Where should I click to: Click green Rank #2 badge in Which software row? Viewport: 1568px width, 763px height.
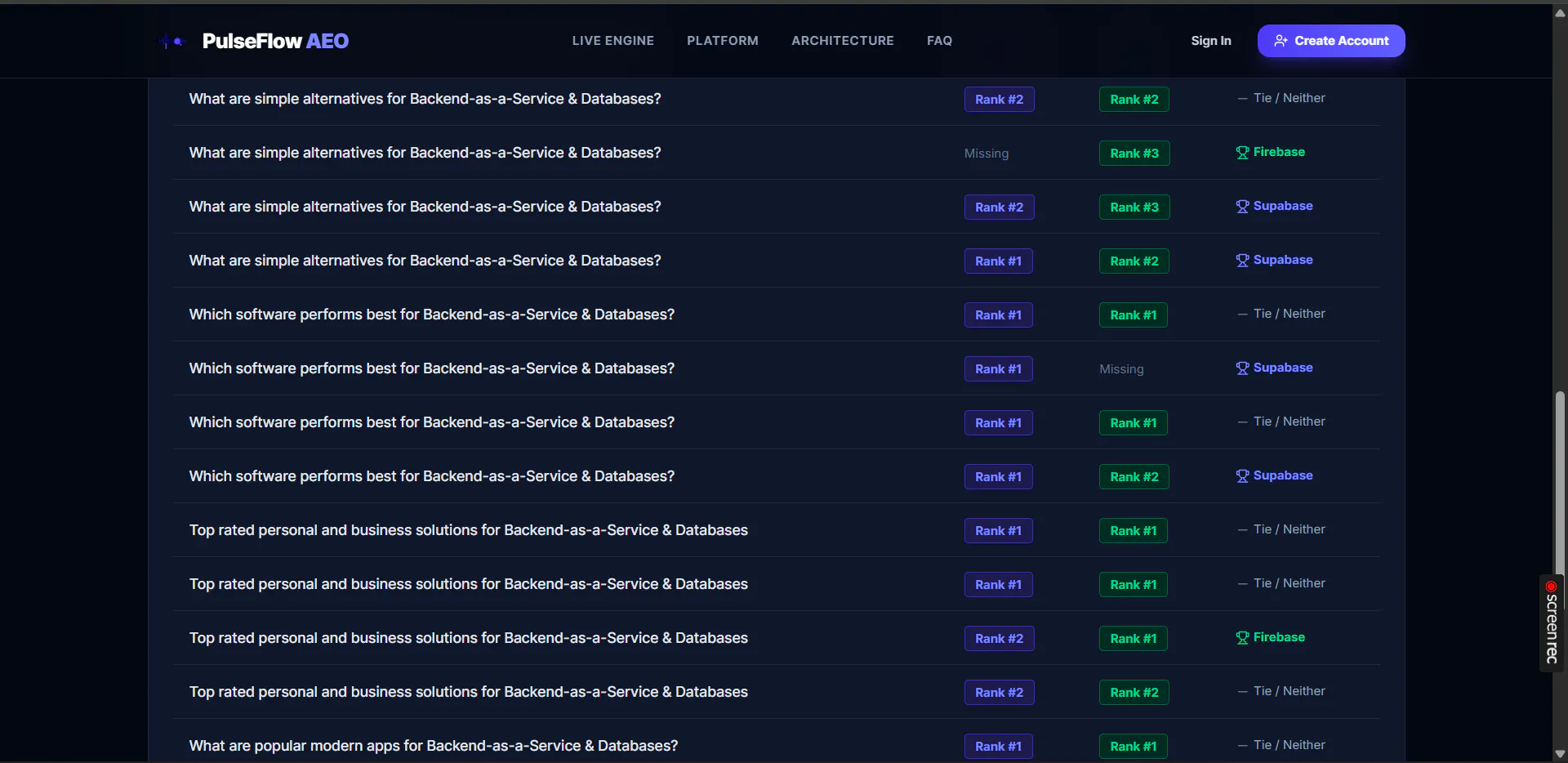click(x=1134, y=477)
